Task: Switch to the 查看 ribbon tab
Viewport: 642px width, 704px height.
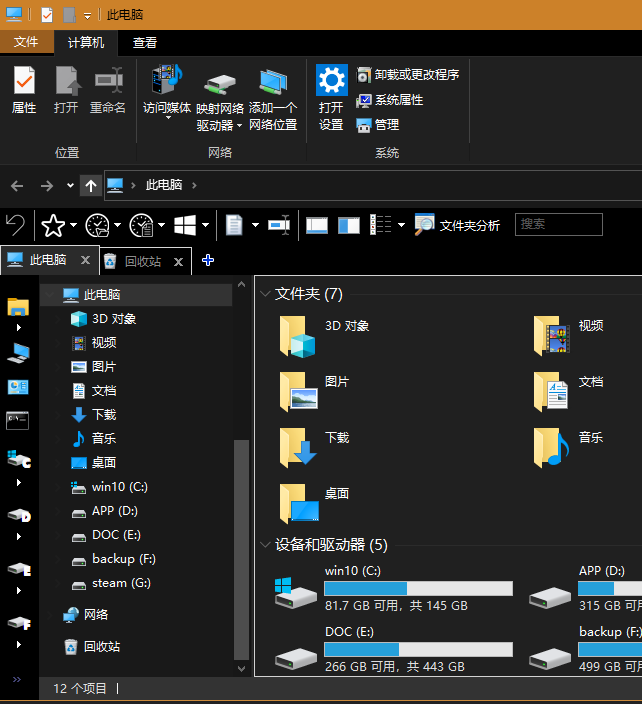Action: (145, 42)
